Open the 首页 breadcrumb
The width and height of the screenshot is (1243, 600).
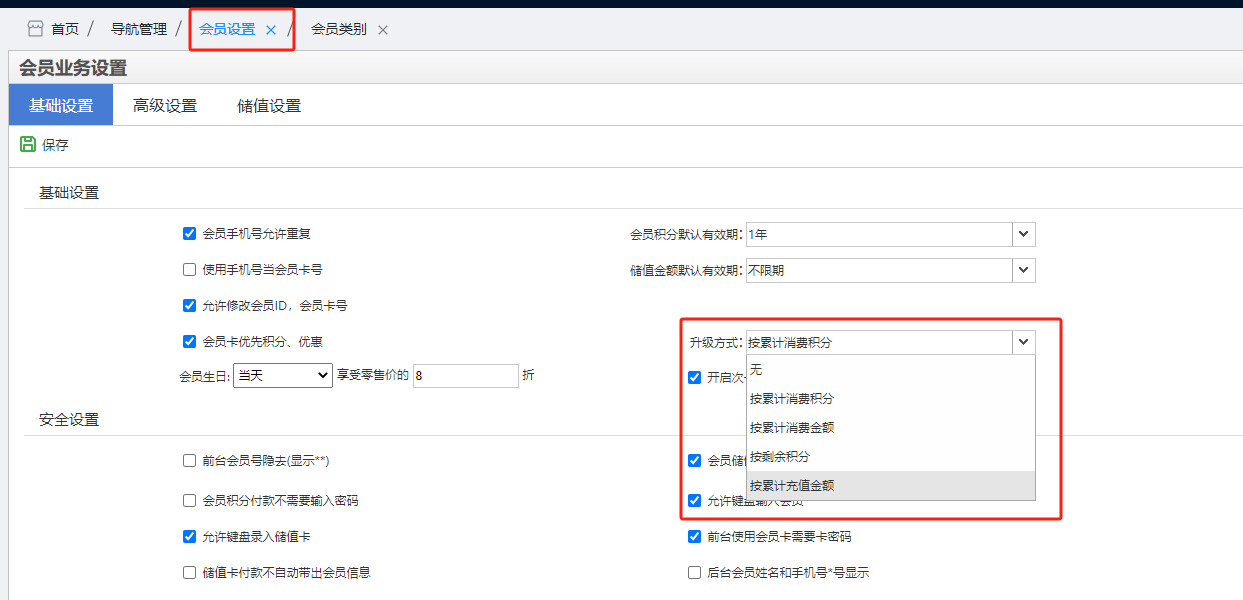coord(65,29)
